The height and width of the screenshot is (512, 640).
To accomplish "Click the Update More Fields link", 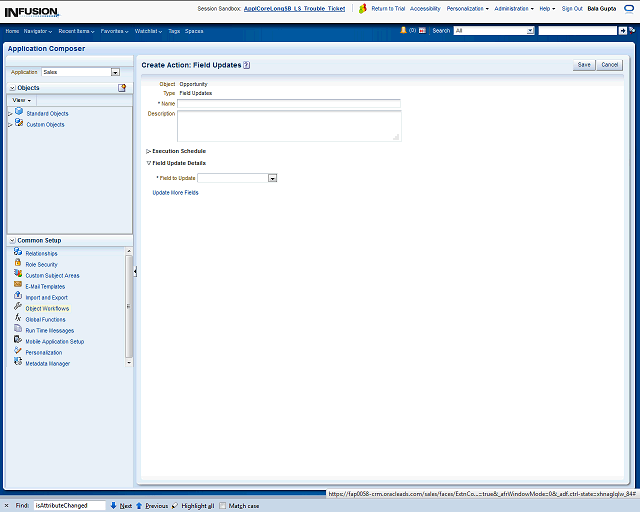I will click(175, 192).
